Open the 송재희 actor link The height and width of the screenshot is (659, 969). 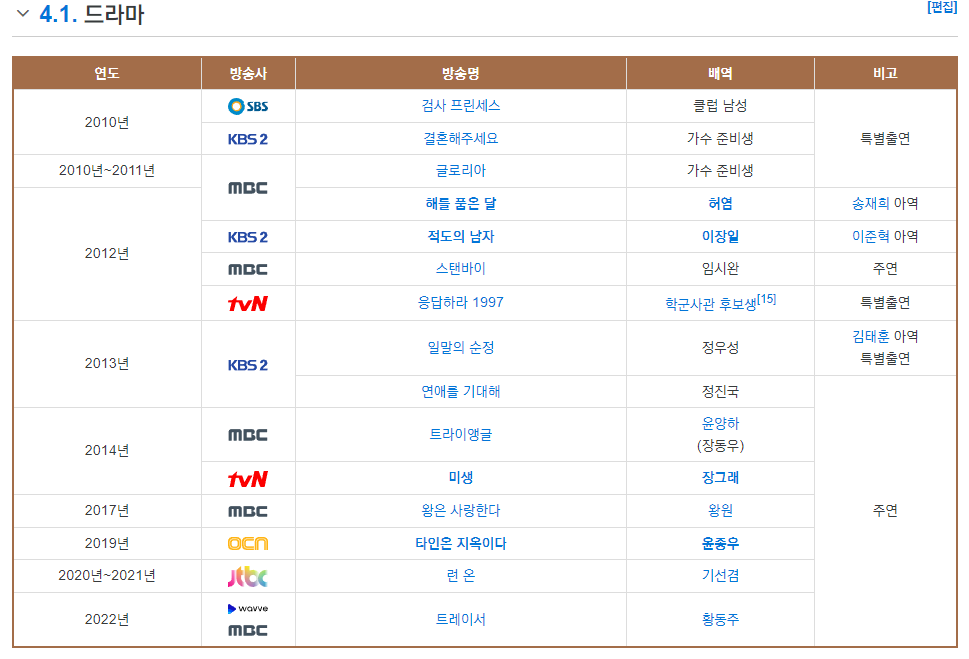pos(870,204)
